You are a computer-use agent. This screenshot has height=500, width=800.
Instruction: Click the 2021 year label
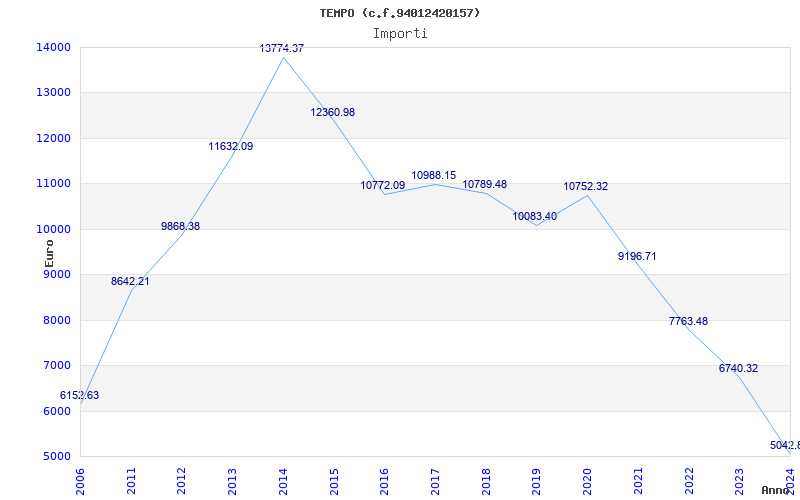[638, 482]
